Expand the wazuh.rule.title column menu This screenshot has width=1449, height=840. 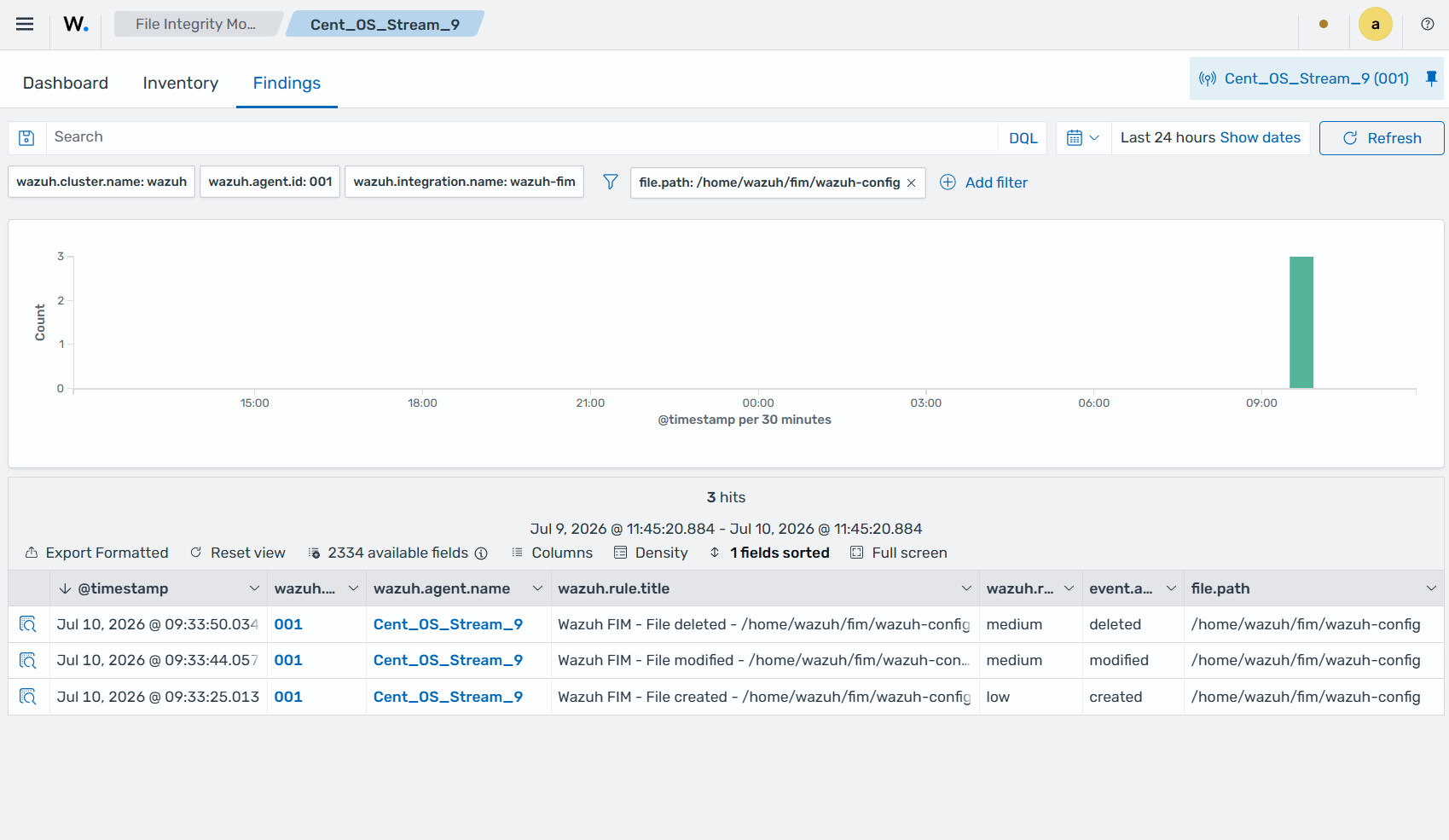coord(966,588)
